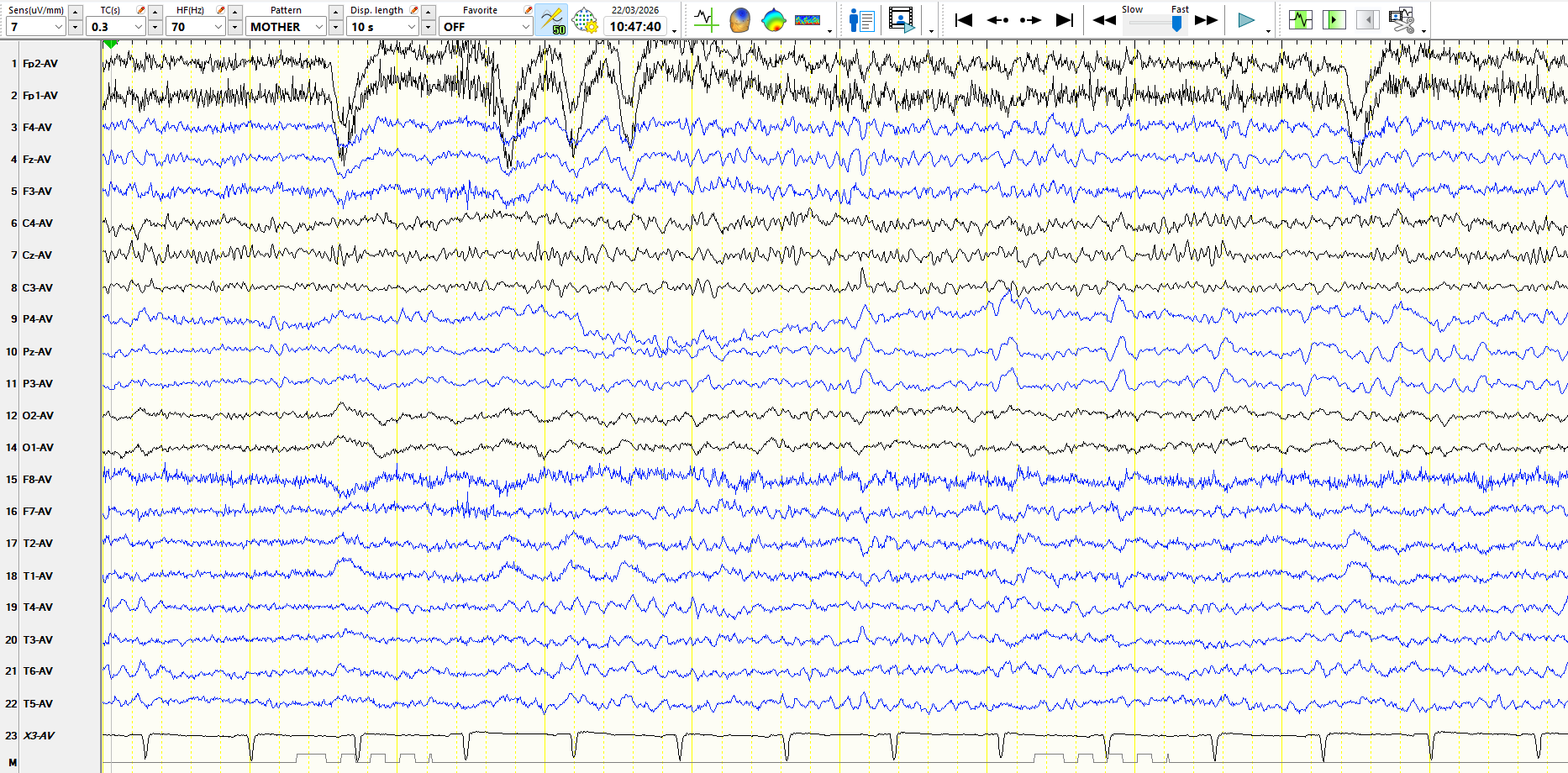1568x773 pixels.
Task: Click the green page-forward icon
Action: pos(1334,19)
